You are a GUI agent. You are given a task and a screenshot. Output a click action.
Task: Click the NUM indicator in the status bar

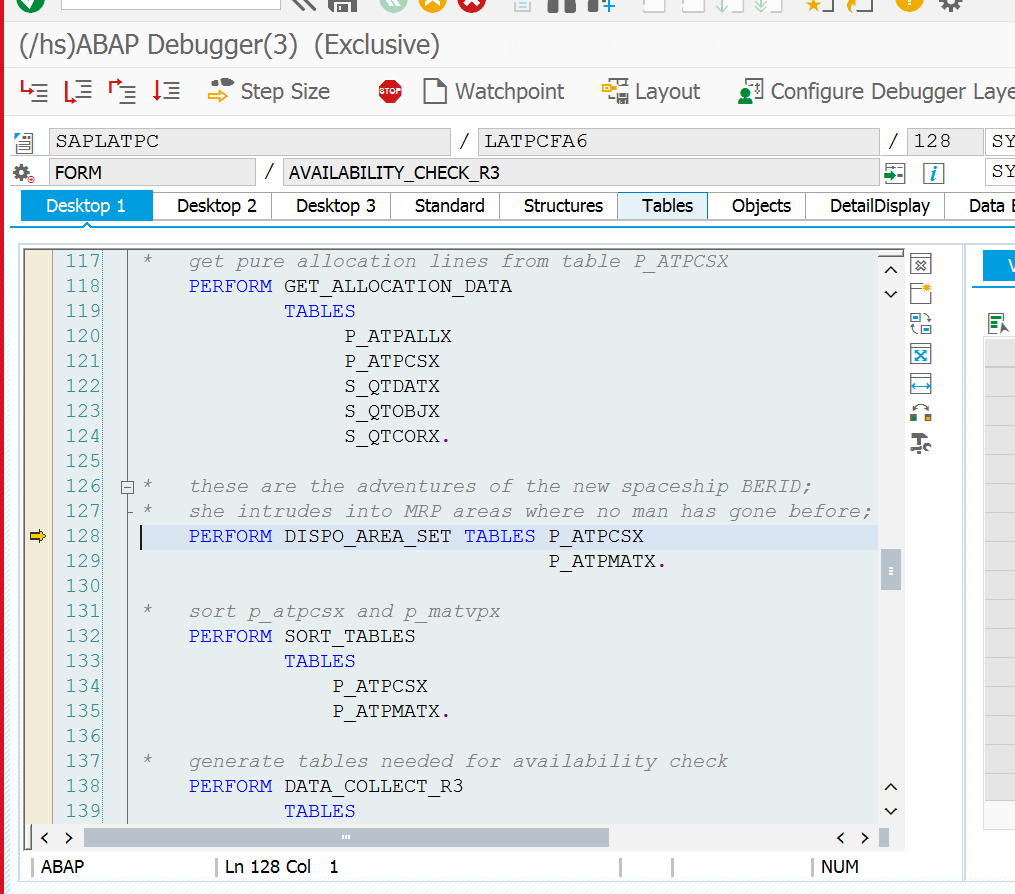click(840, 867)
